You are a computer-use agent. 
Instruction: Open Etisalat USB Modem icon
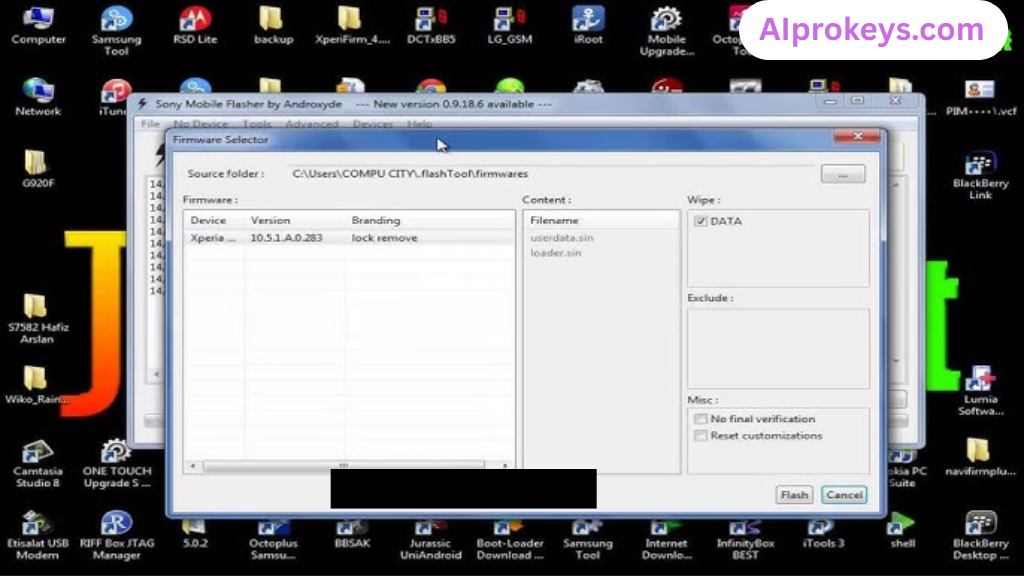point(38,536)
